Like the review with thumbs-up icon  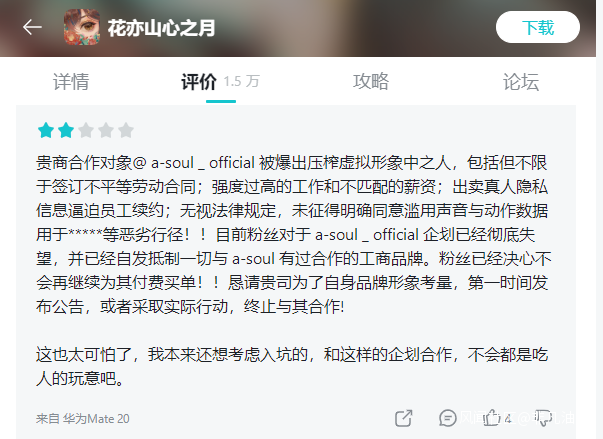[x=491, y=418]
